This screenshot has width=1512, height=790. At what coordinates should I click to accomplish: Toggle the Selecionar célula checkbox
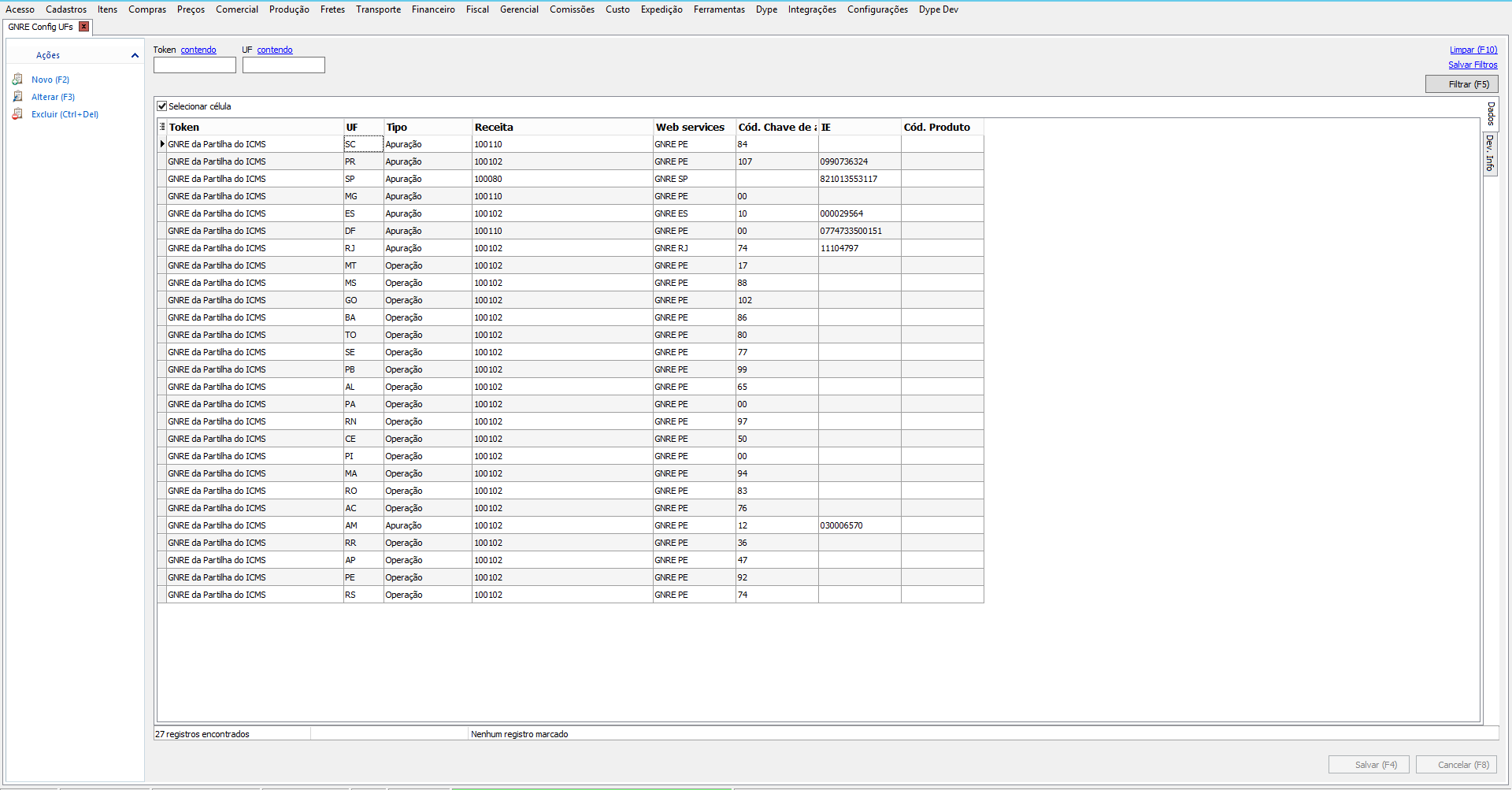(x=162, y=106)
